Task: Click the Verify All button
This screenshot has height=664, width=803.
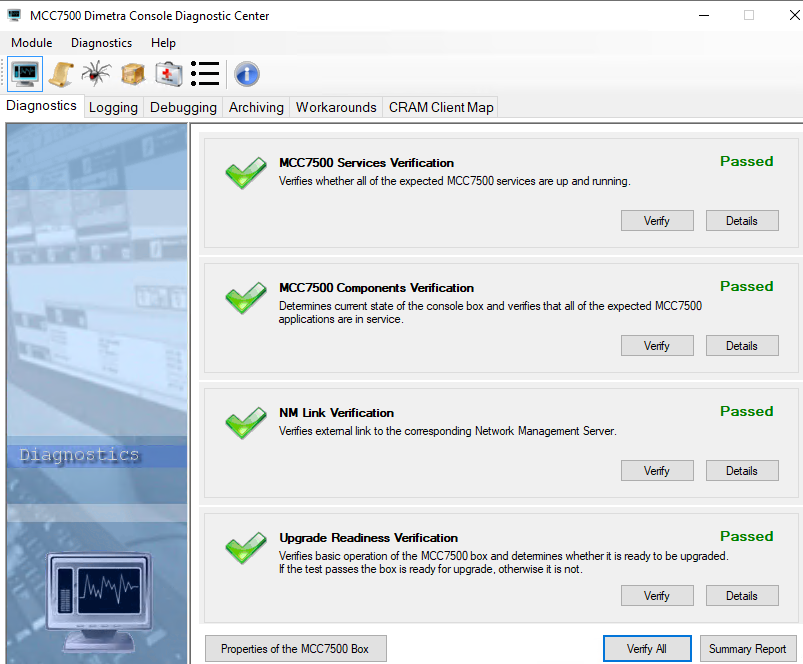Action: (x=647, y=649)
